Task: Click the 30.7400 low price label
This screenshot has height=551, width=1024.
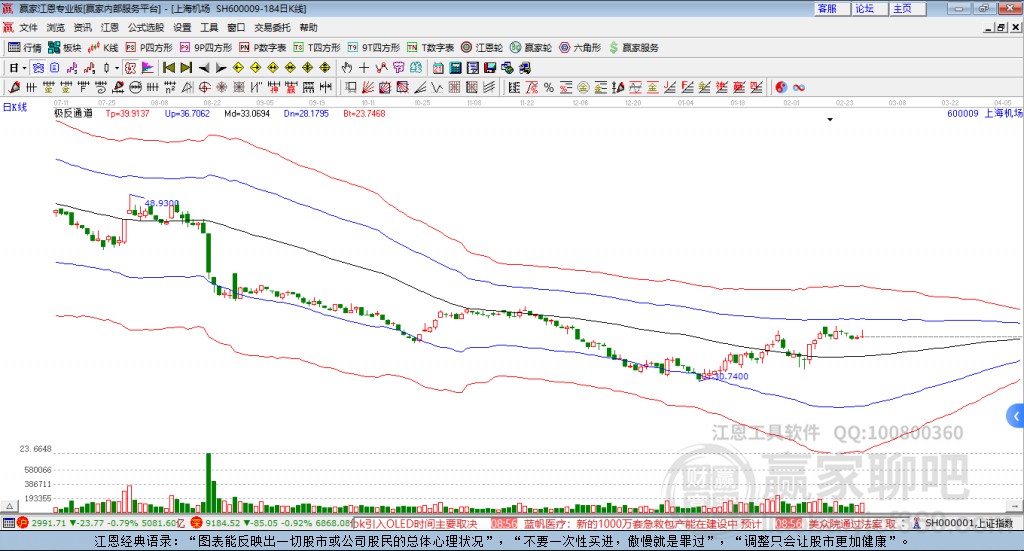Action: coord(731,376)
